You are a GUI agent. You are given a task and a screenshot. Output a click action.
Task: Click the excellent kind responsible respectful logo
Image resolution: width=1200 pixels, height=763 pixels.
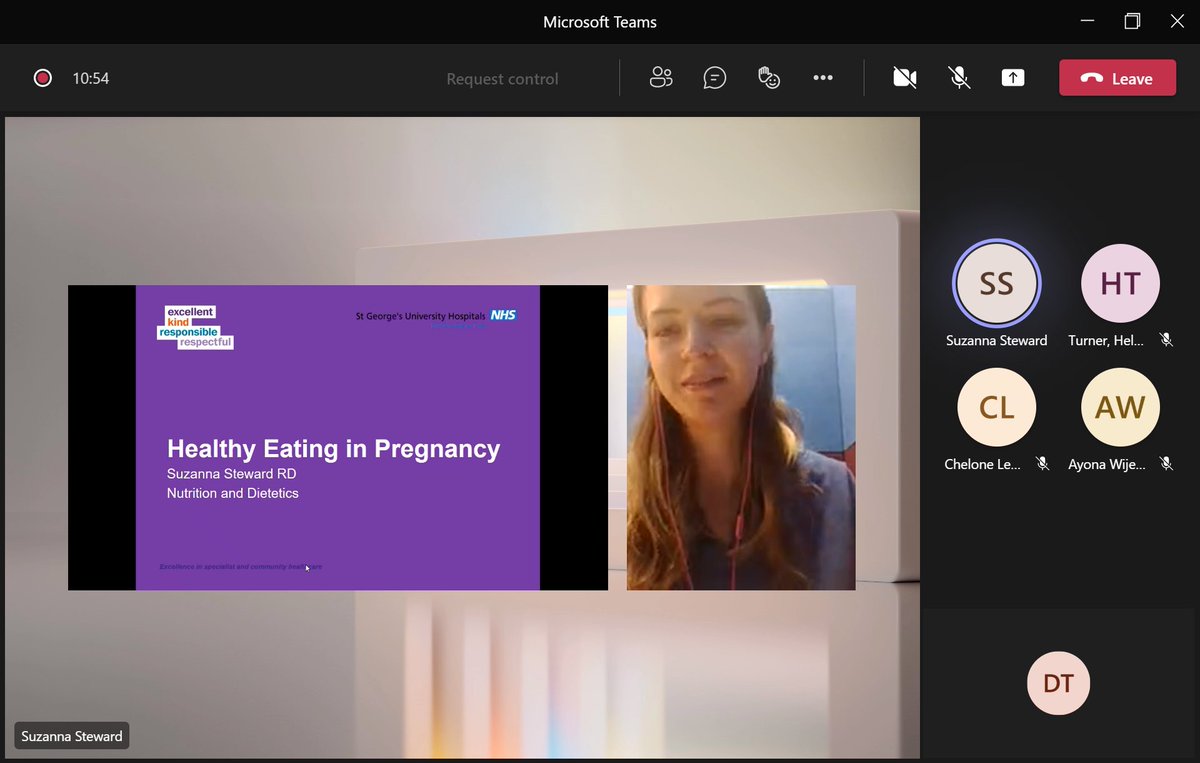point(195,327)
